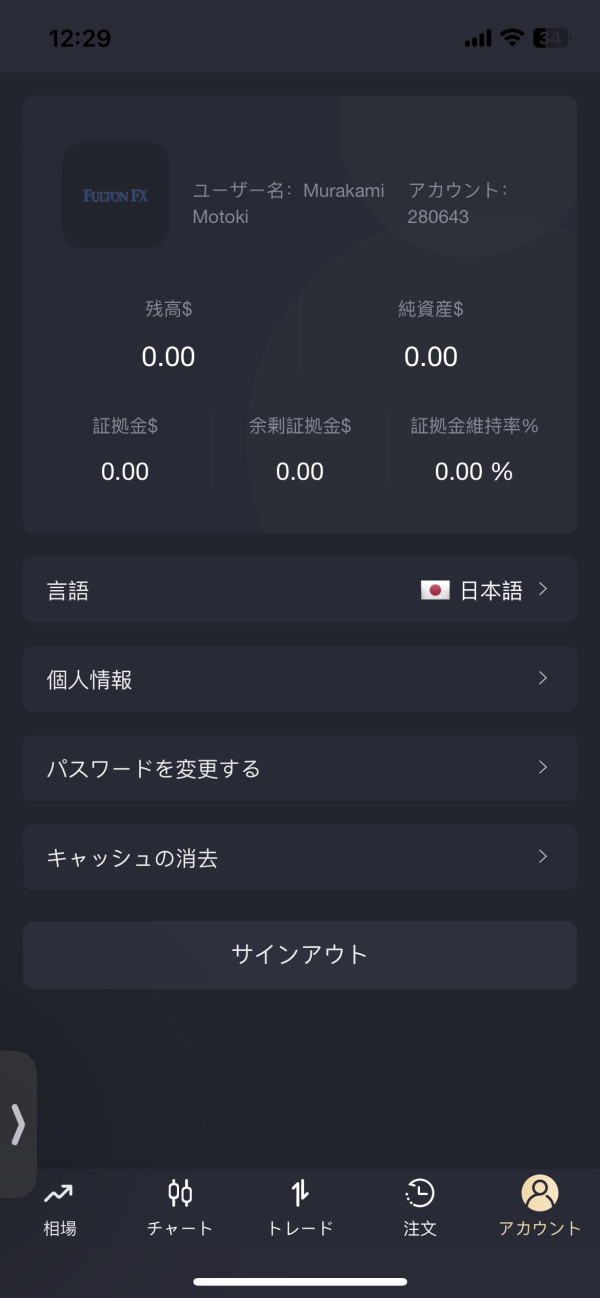Expand the 個人情報 row chevron
Image resolution: width=600 pixels, height=1298 pixels.
click(543, 678)
